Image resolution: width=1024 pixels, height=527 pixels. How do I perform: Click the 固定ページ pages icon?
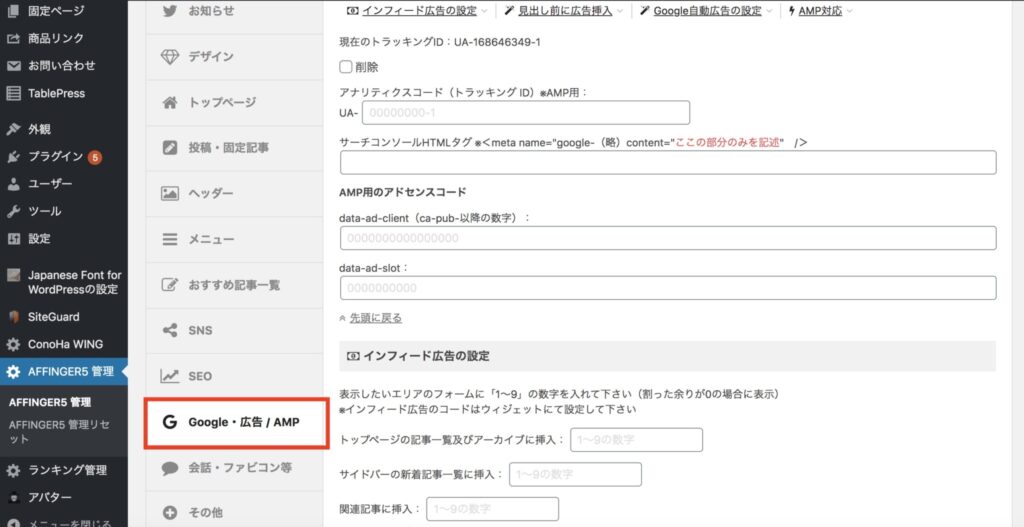pyautogui.click(x=13, y=11)
